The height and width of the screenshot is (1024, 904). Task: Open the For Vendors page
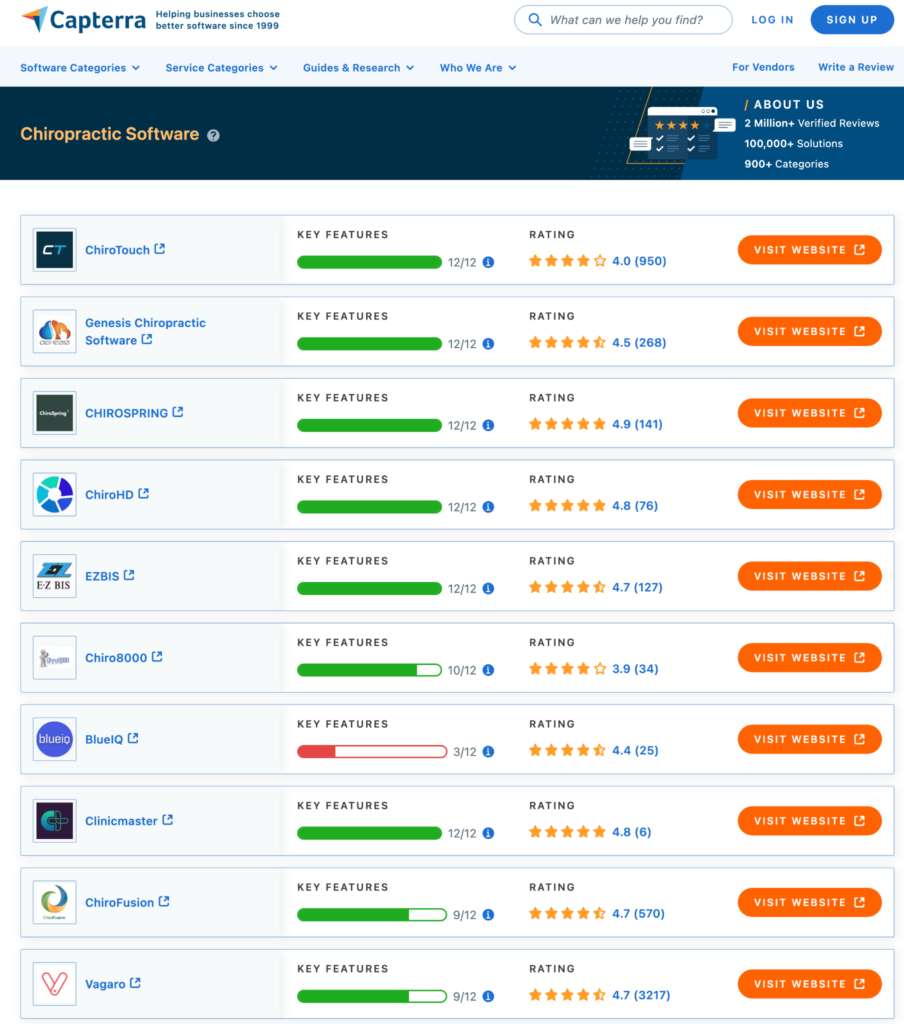point(763,67)
